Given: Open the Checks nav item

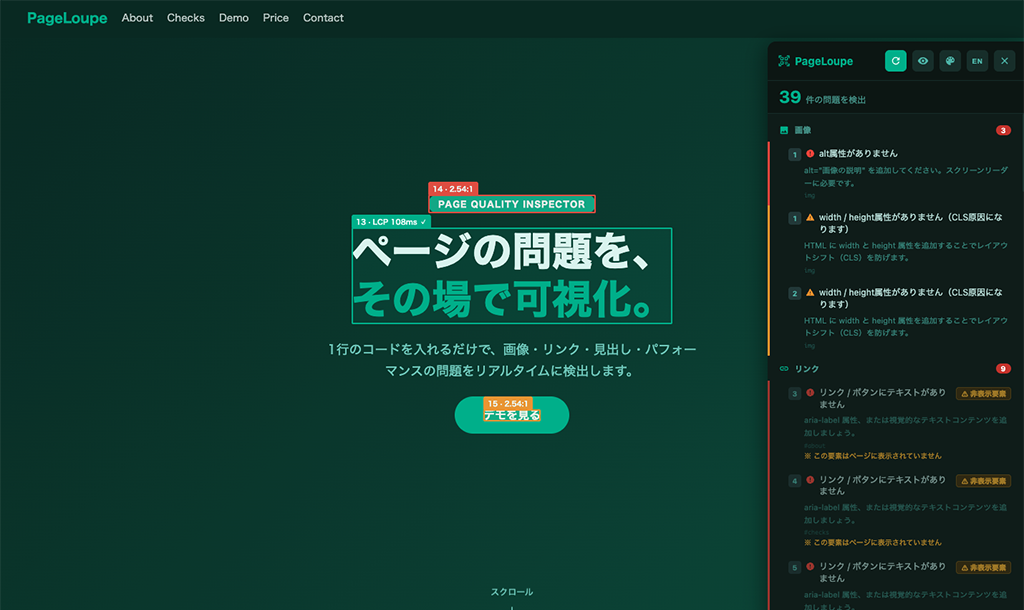Looking at the screenshot, I should click(x=185, y=18).
